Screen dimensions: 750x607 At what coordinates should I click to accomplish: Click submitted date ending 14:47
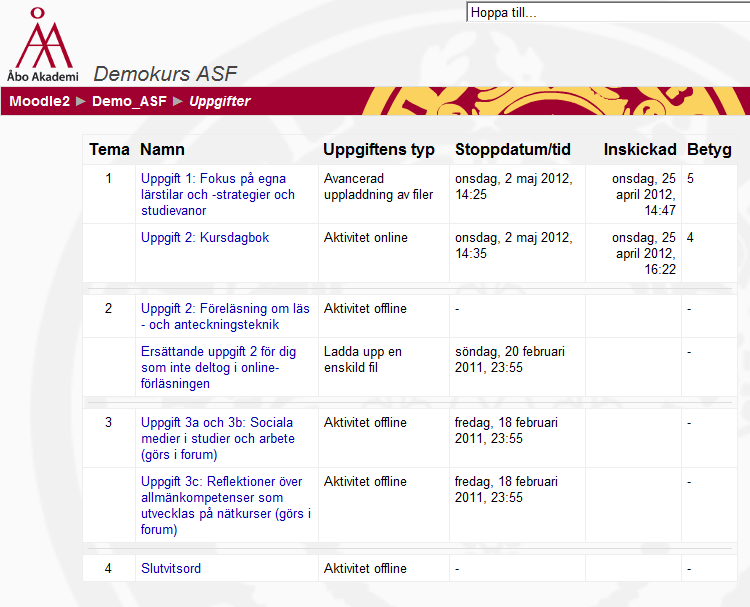coord(644,194)
